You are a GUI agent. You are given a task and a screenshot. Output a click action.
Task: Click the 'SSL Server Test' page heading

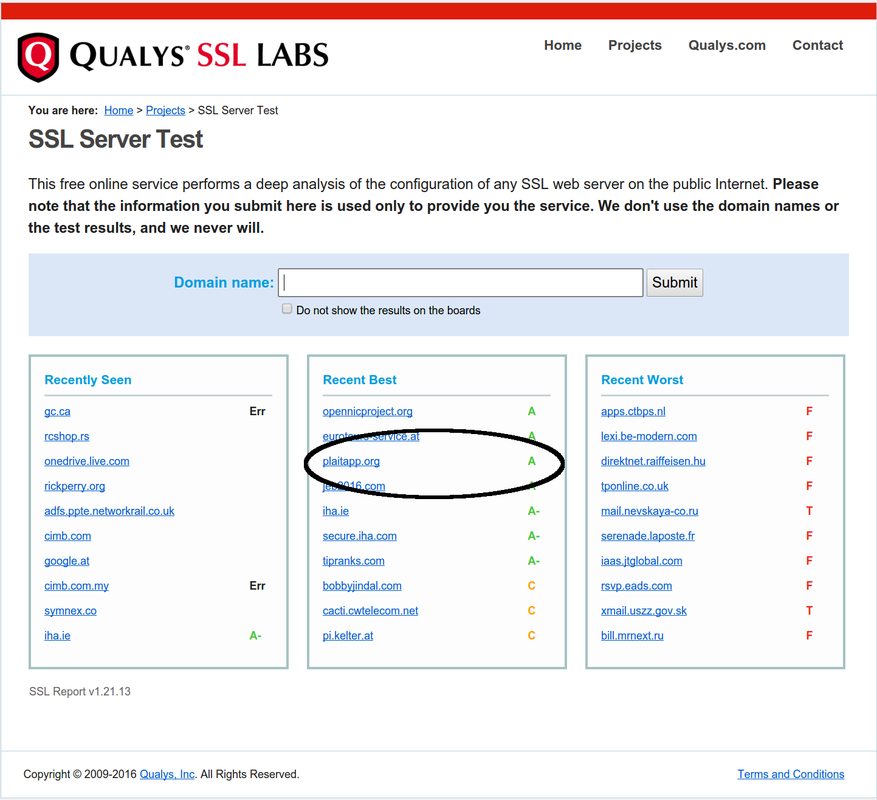116,139
